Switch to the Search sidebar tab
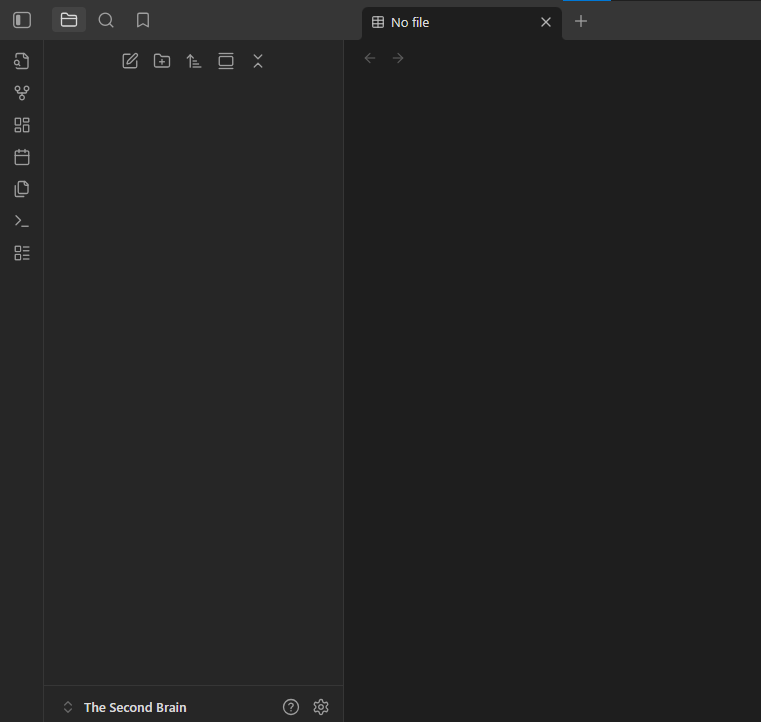The width and height of the screenshot is (761, 722). point(106,20)
